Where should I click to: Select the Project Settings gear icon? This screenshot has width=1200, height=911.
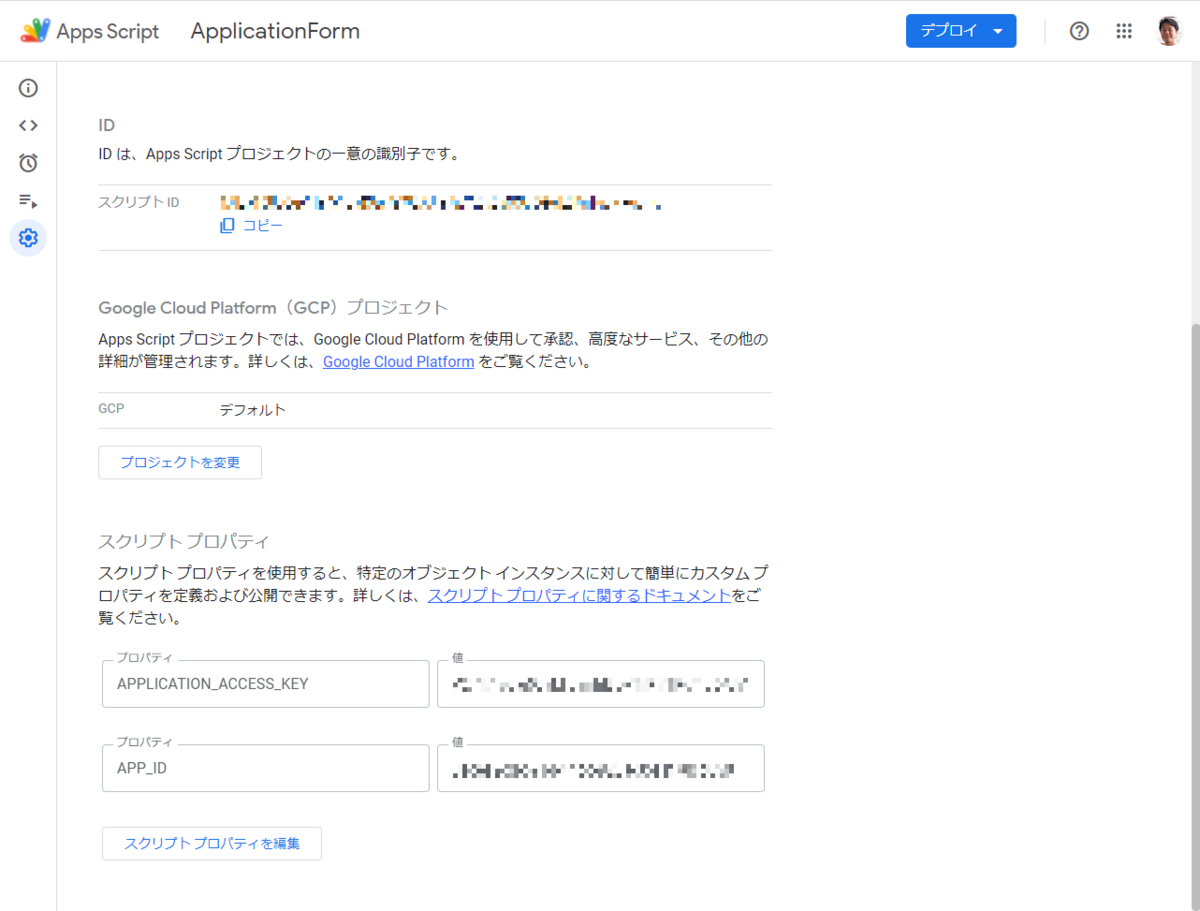click(x=28, y=238)
